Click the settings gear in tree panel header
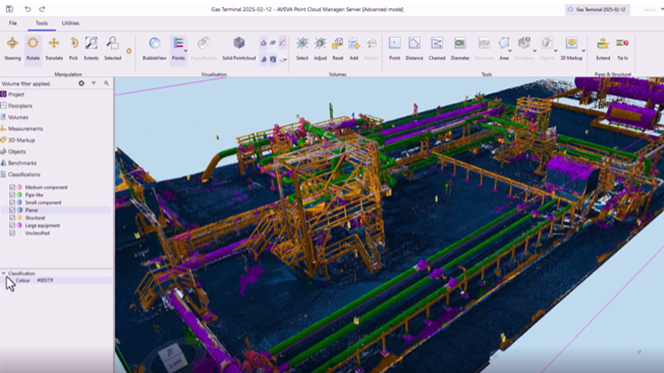Viewport: 664px width, 373px height. tap(81, 83)
